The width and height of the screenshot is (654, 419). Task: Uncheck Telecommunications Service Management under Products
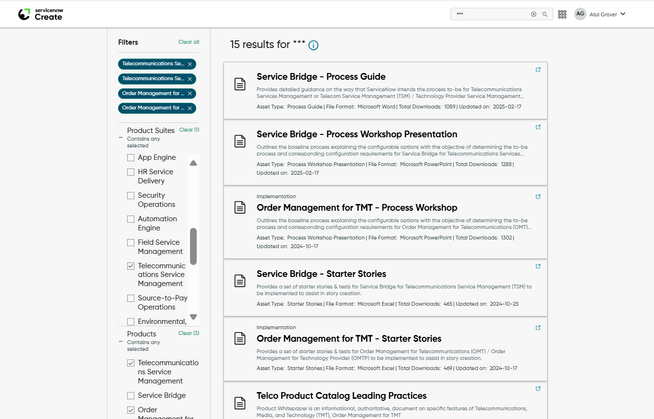coord(131,363)
